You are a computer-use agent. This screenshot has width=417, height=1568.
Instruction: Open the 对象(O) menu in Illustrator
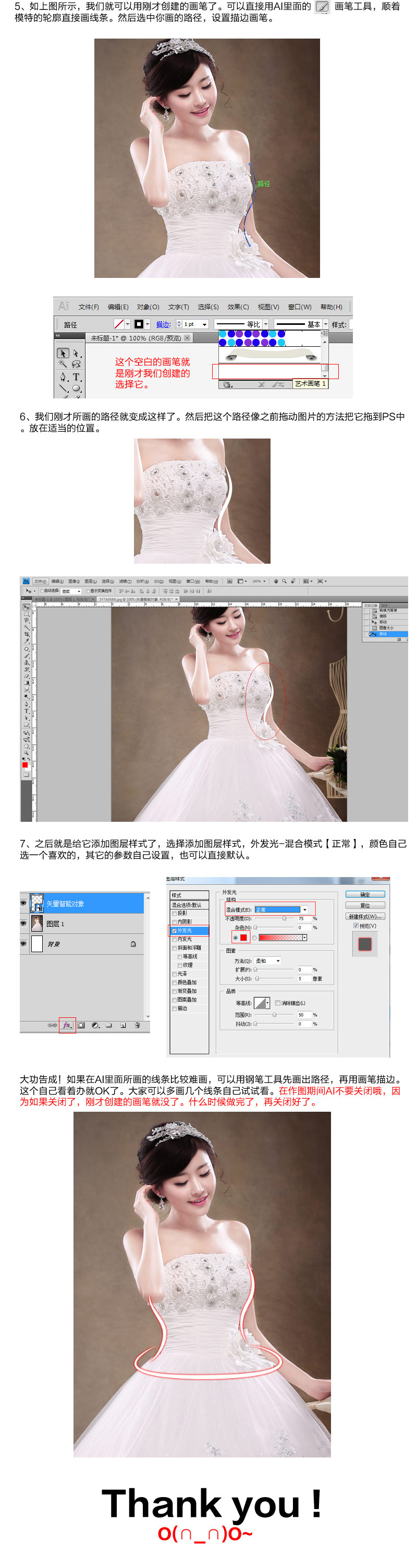coord(148,307)
